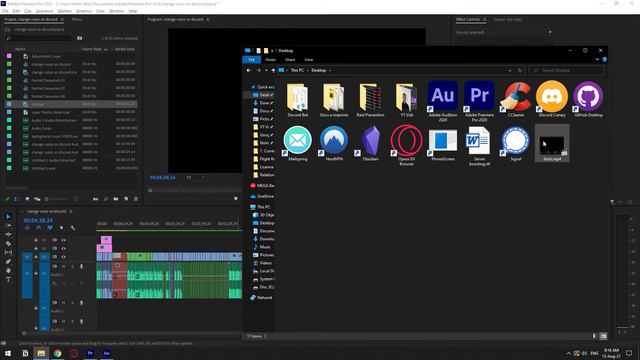Select the YT Vids folder
This screenshot has width=640, height=360.
pyautogui.click(x=407, y=99)
